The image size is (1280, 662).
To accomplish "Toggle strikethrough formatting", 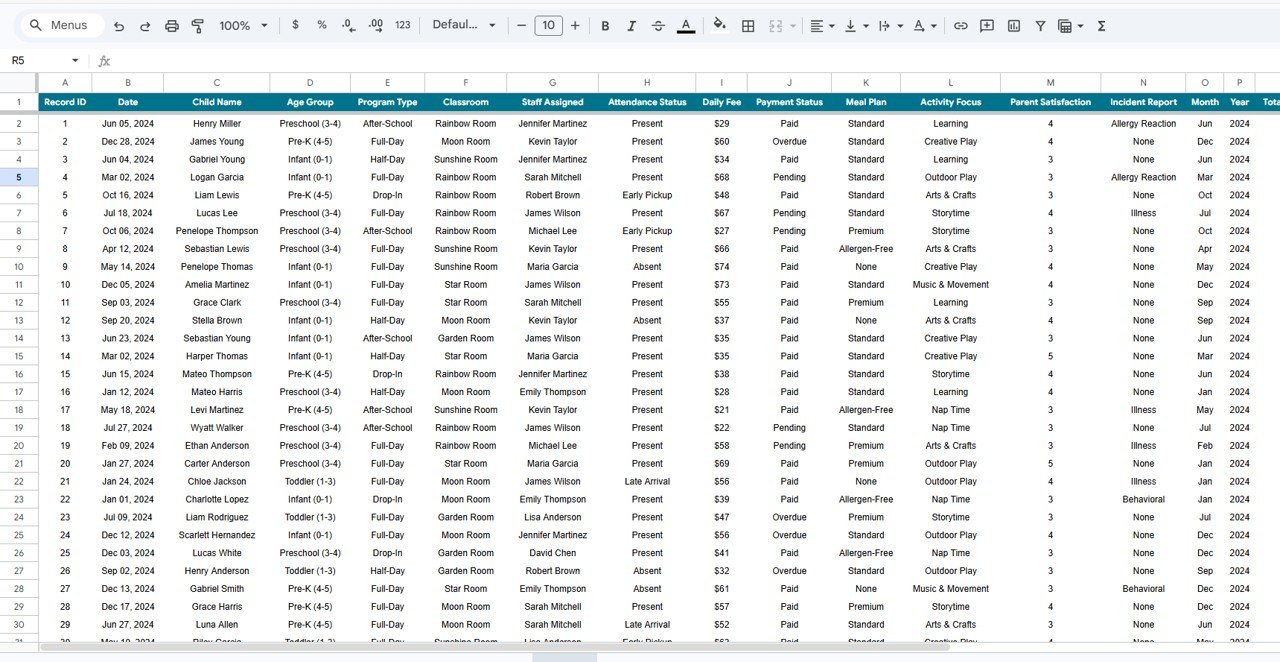I will point(658,25).
